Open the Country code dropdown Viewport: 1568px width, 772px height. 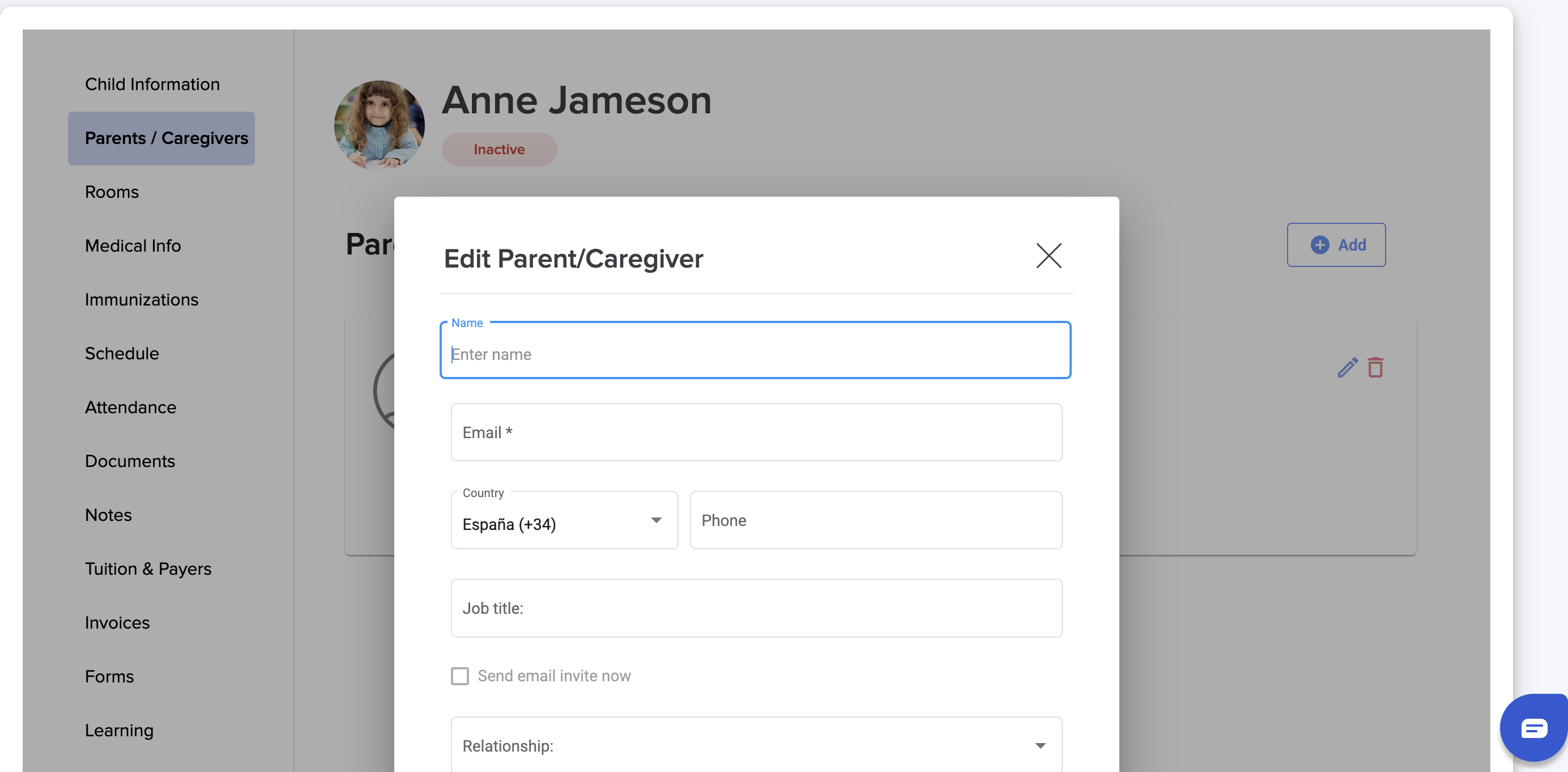pyautogui.click(x=564, y=523)
